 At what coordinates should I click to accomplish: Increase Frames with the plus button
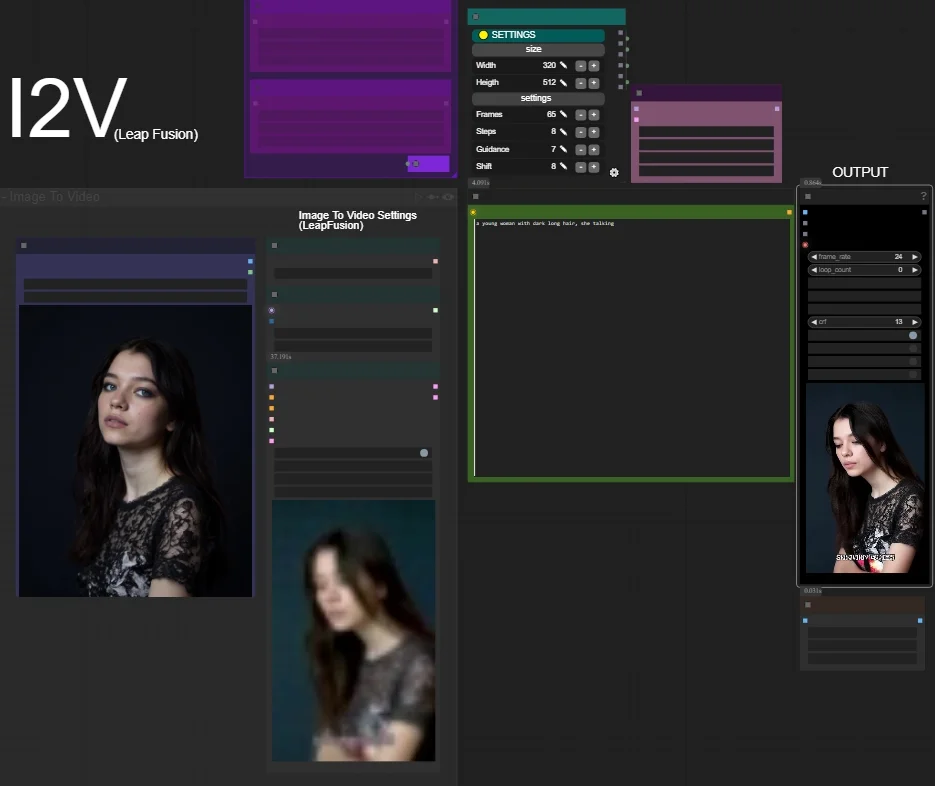[594, 115]
